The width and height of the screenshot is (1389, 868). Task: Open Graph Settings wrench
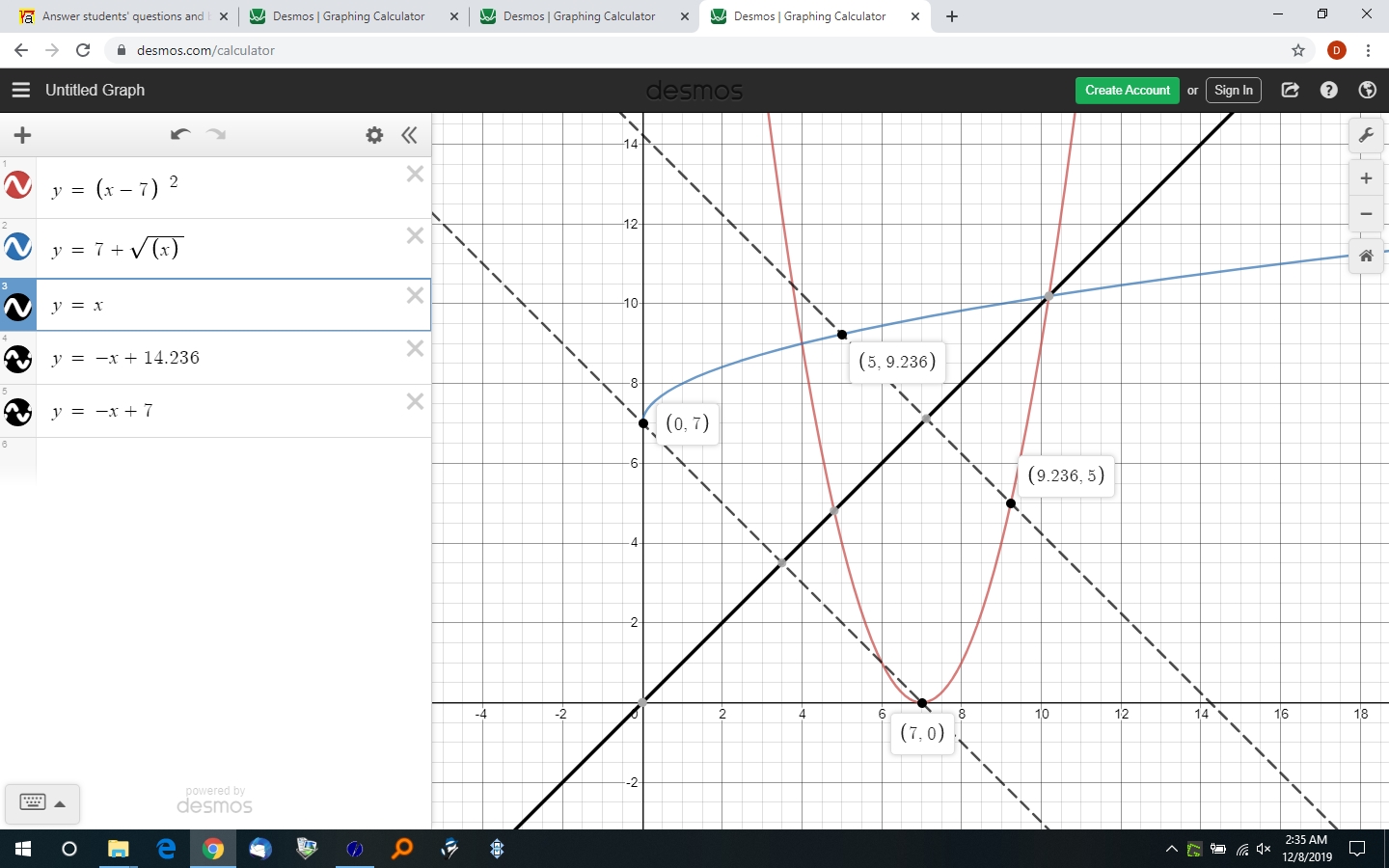(x=1366, y=135)
